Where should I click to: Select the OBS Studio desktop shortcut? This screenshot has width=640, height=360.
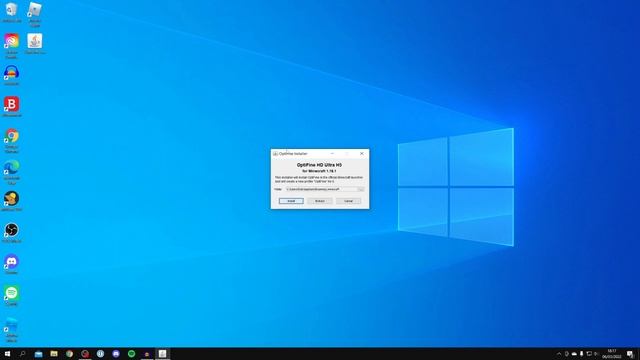pos(11,233)
